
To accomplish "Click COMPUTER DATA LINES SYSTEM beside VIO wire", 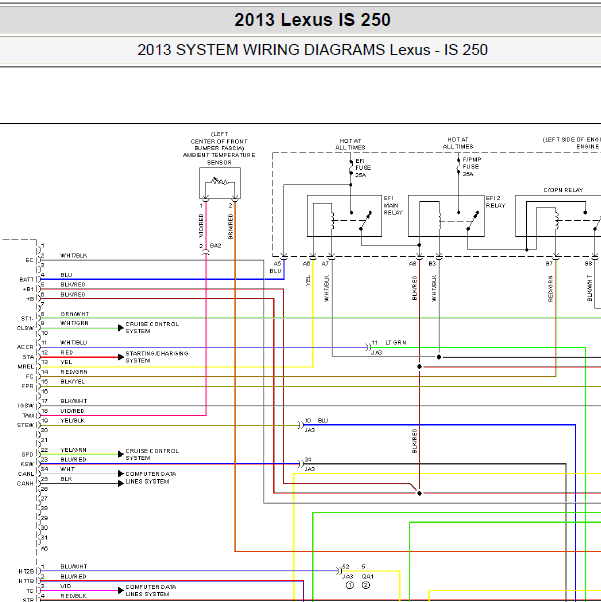I will pos(151,590).
